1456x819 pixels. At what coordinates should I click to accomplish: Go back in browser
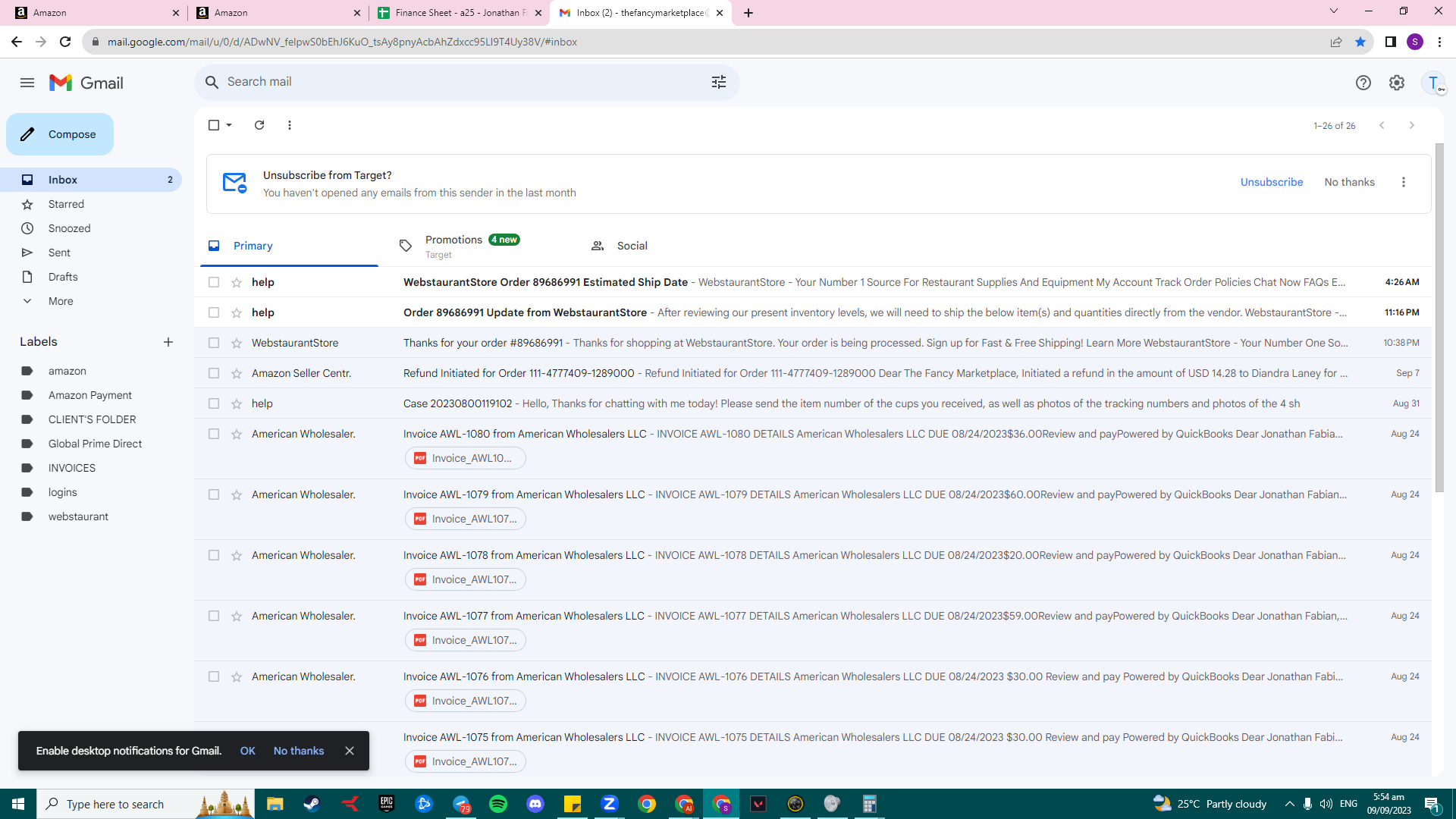17,42
